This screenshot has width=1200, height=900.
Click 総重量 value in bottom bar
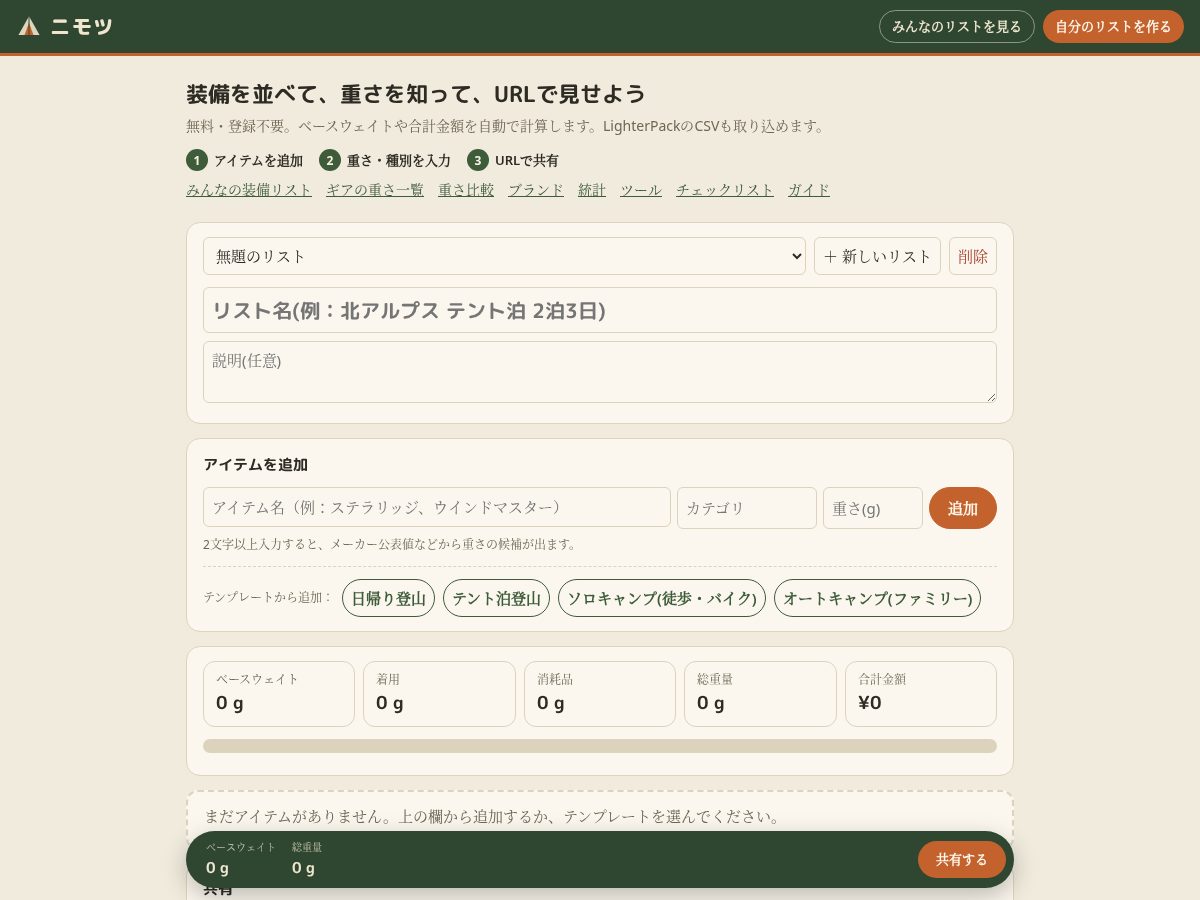point(304,868)
